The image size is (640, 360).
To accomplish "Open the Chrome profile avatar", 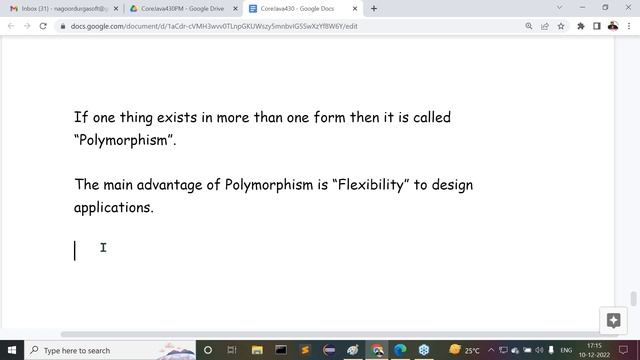I will (613, 26).
